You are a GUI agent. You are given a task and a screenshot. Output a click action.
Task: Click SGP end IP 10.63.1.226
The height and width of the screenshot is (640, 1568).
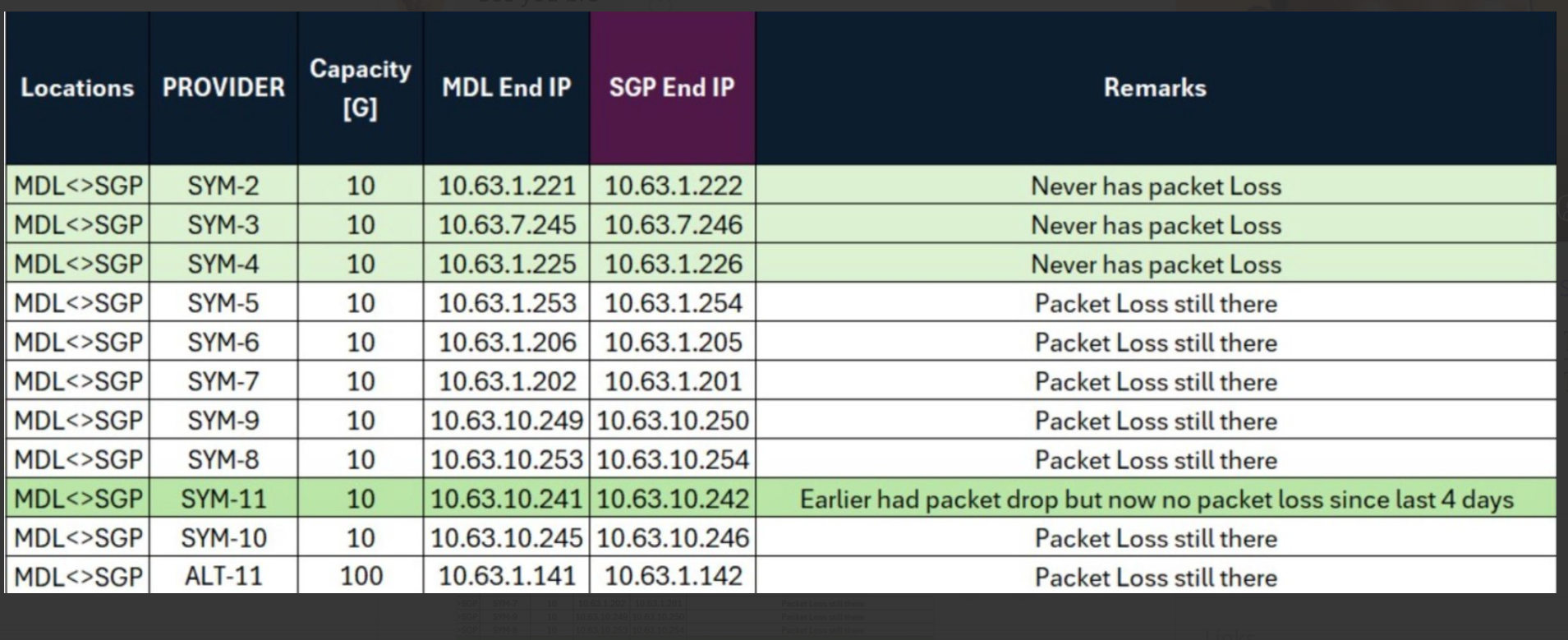coord(674,265)
